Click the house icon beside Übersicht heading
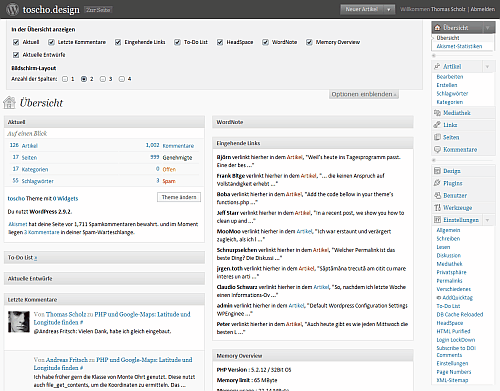The height and width of the screenshot is (391, 500). point(9,102)
